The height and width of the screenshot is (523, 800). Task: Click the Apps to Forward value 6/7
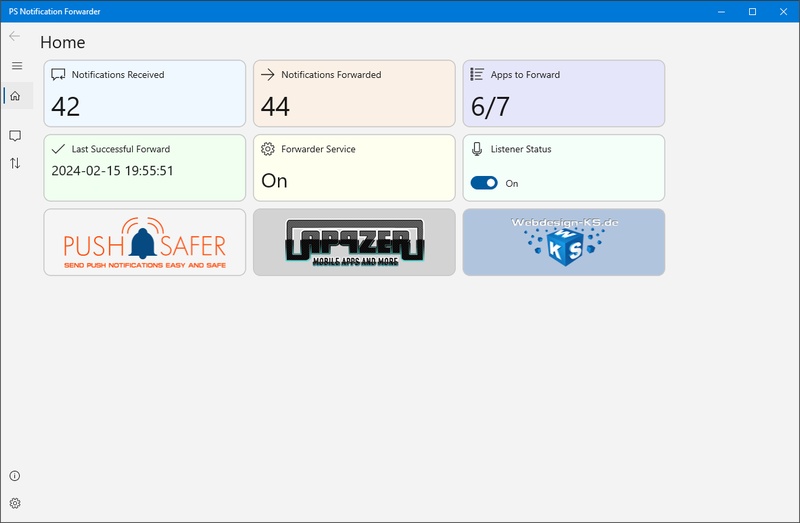point(490,107)
